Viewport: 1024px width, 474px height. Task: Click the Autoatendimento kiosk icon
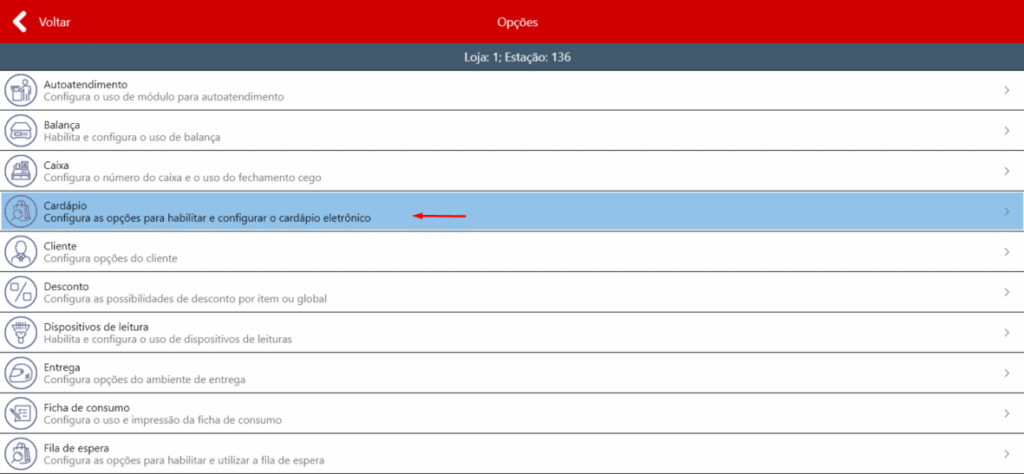point(20,91)
